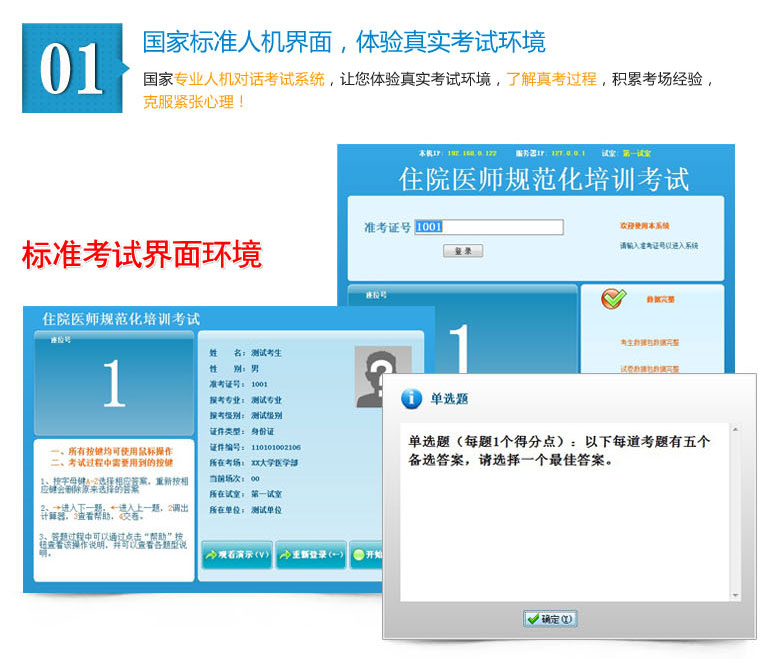Click the 准考证号 input field
Viewport: 780px width, 659px height.
pyautogui.click(x=489, y=227)
